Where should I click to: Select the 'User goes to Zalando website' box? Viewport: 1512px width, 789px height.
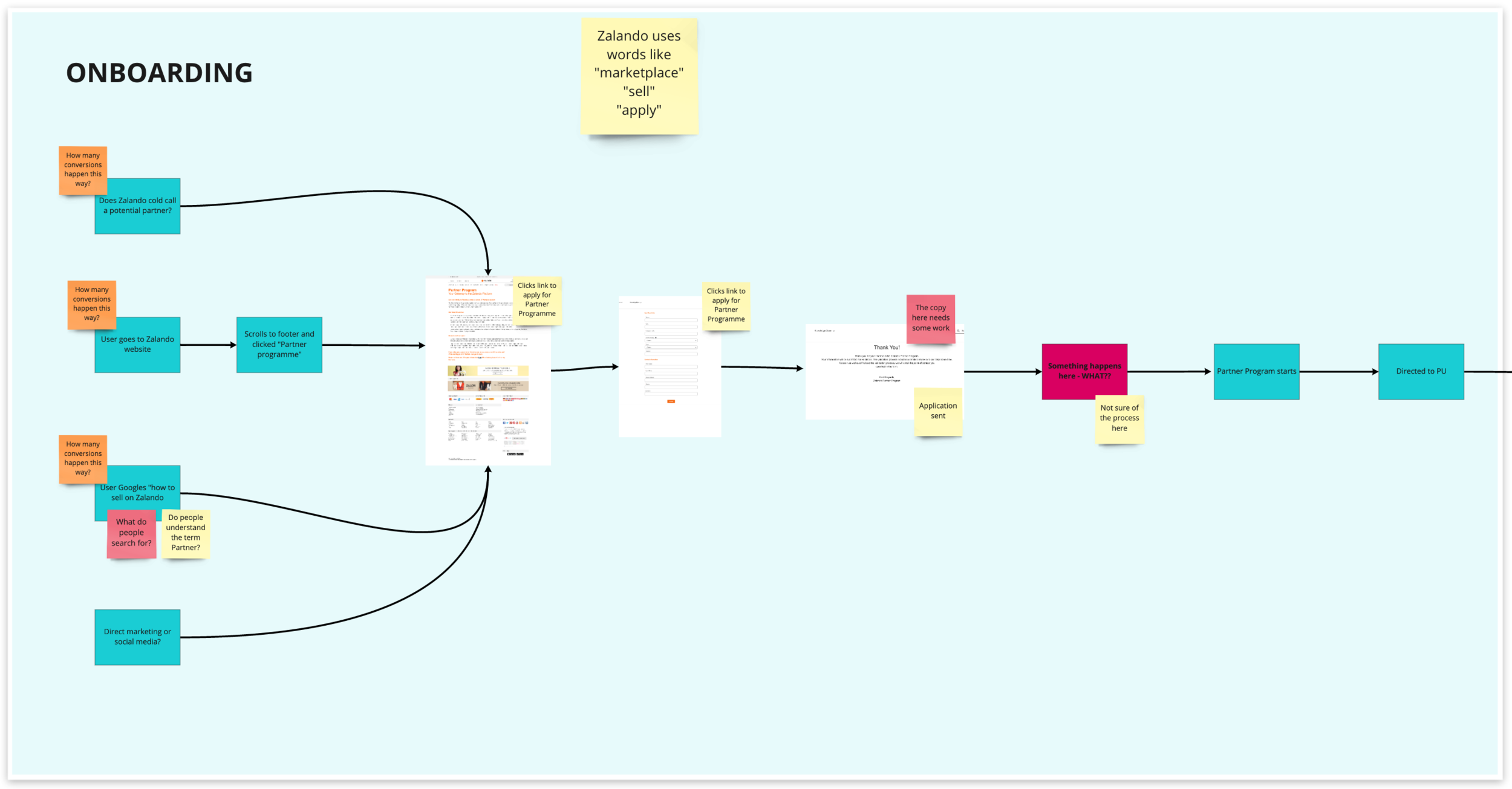(x=137, y=345)
